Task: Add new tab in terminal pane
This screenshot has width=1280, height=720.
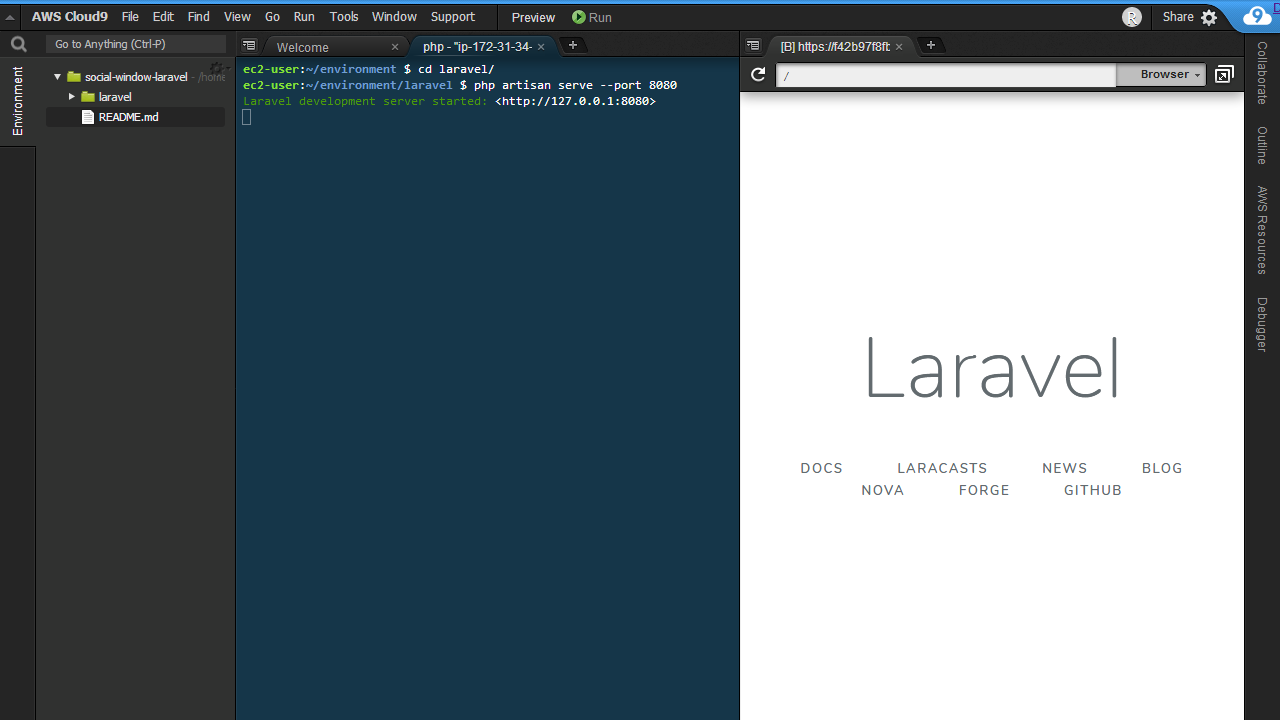Action: point(573,45)
